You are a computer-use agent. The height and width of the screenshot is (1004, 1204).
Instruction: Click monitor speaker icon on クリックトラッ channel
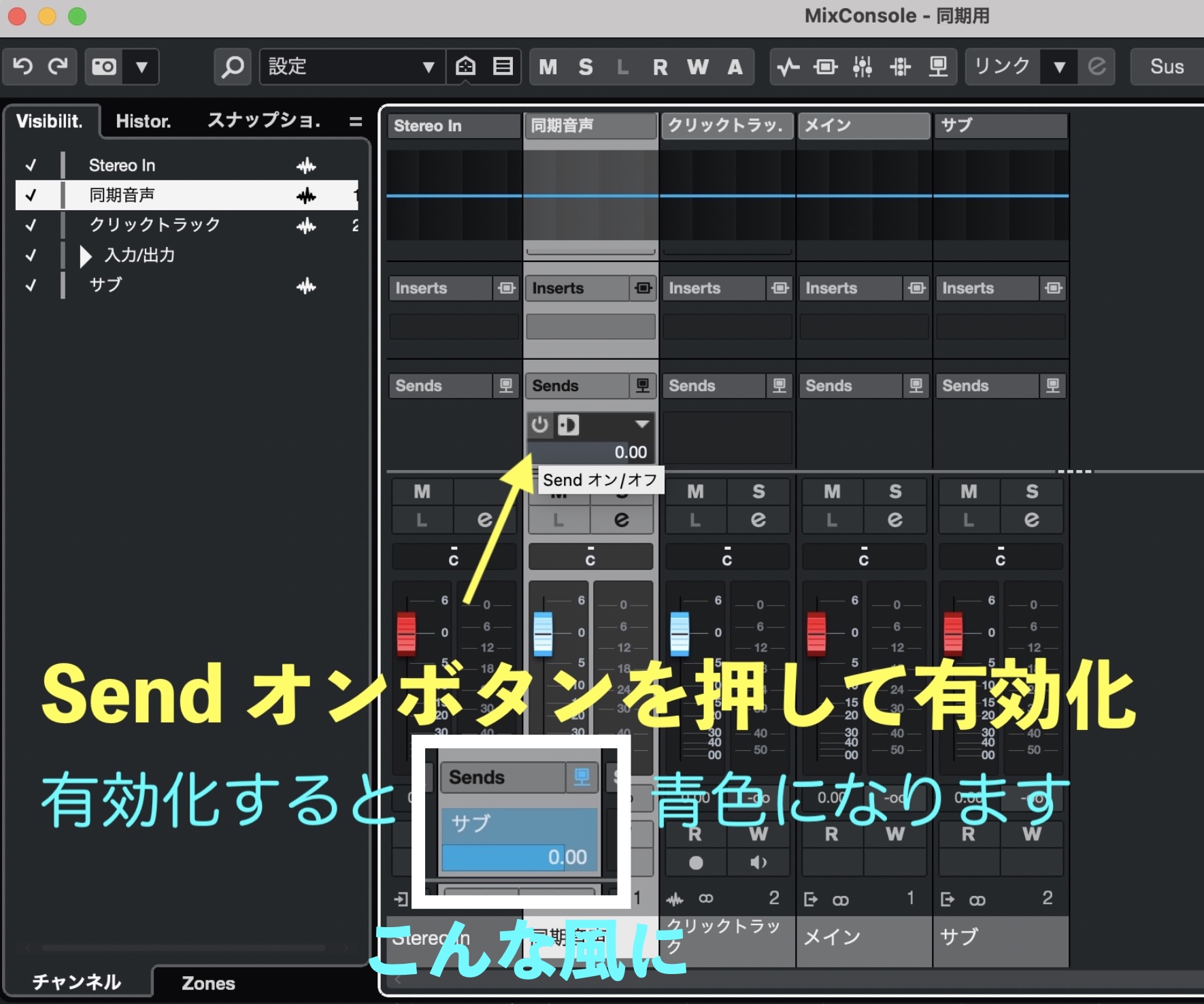(758, 863)
